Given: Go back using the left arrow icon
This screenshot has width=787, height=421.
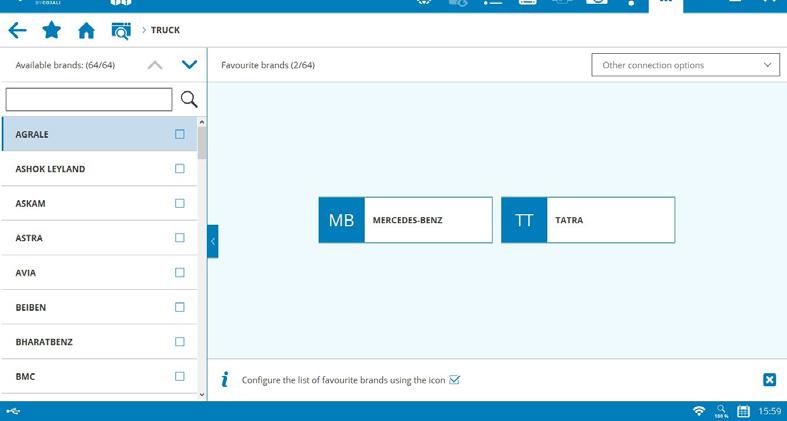Looking at the screenshot, I should [x=18, y=31].
